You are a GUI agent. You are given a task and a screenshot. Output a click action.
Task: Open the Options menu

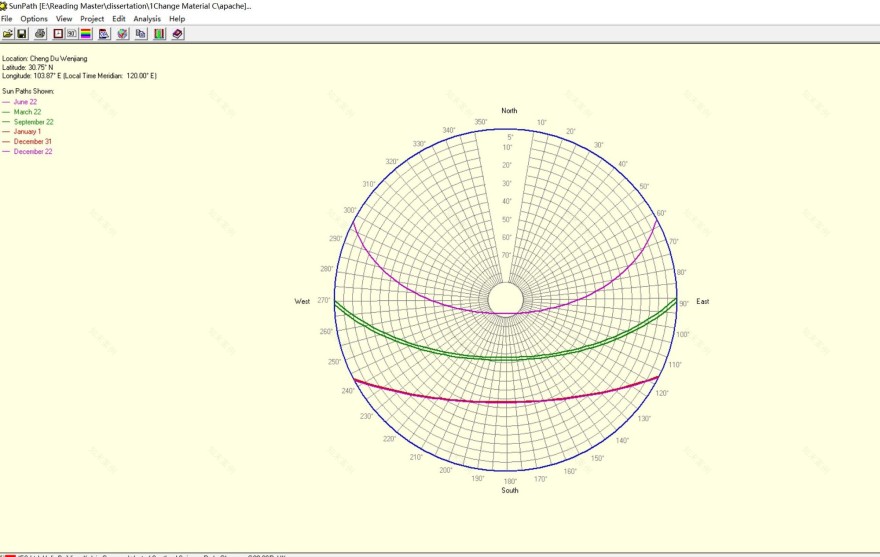coord(34,19)
